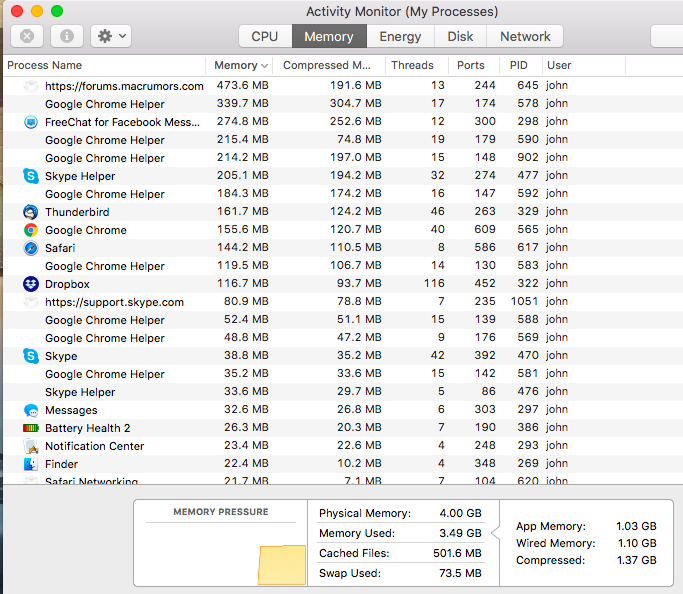Select Google Chrome Helper using 52.4 MB
Viewport: 683px width, 594px height.
(343, 320)
